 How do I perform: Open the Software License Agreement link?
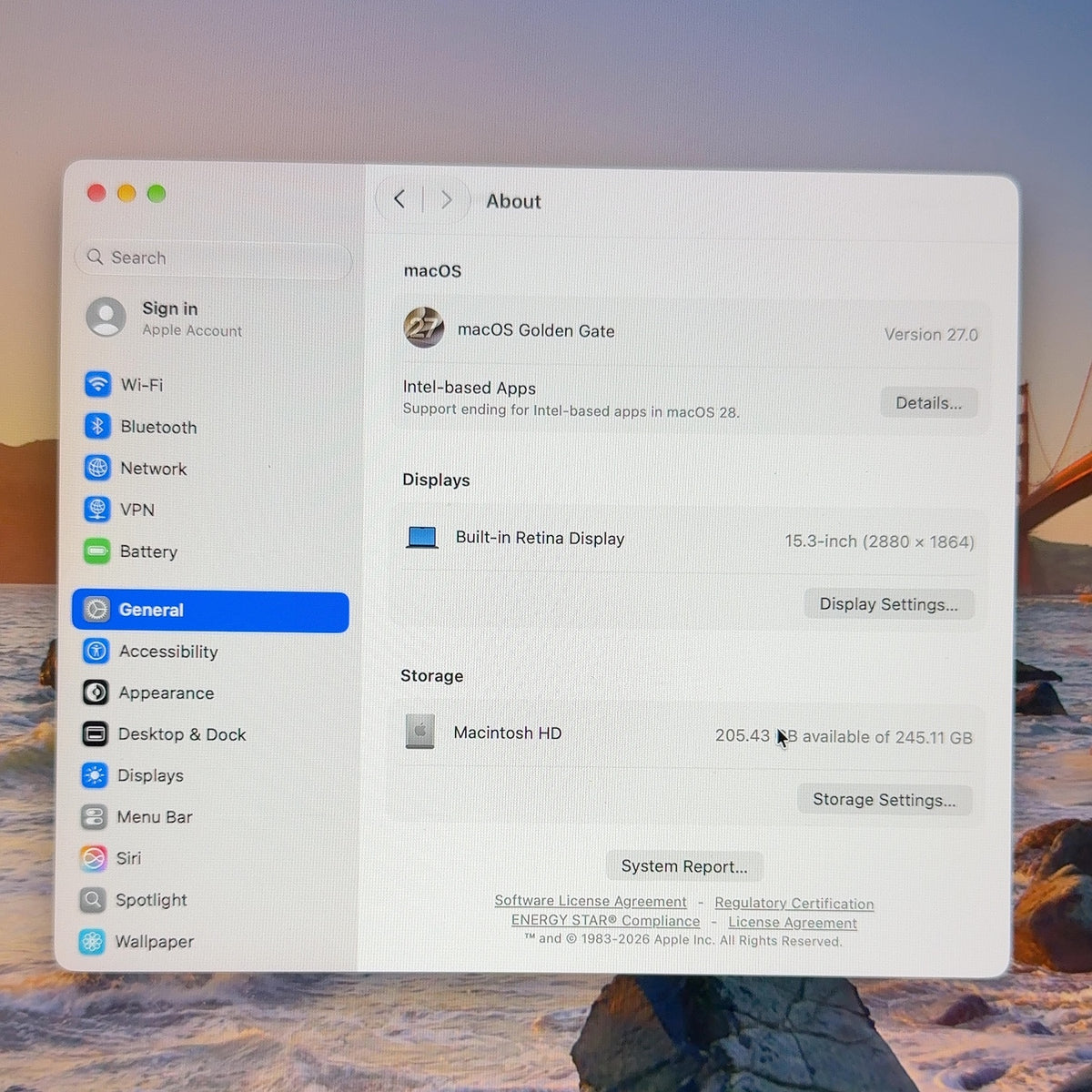coord(591,901)
